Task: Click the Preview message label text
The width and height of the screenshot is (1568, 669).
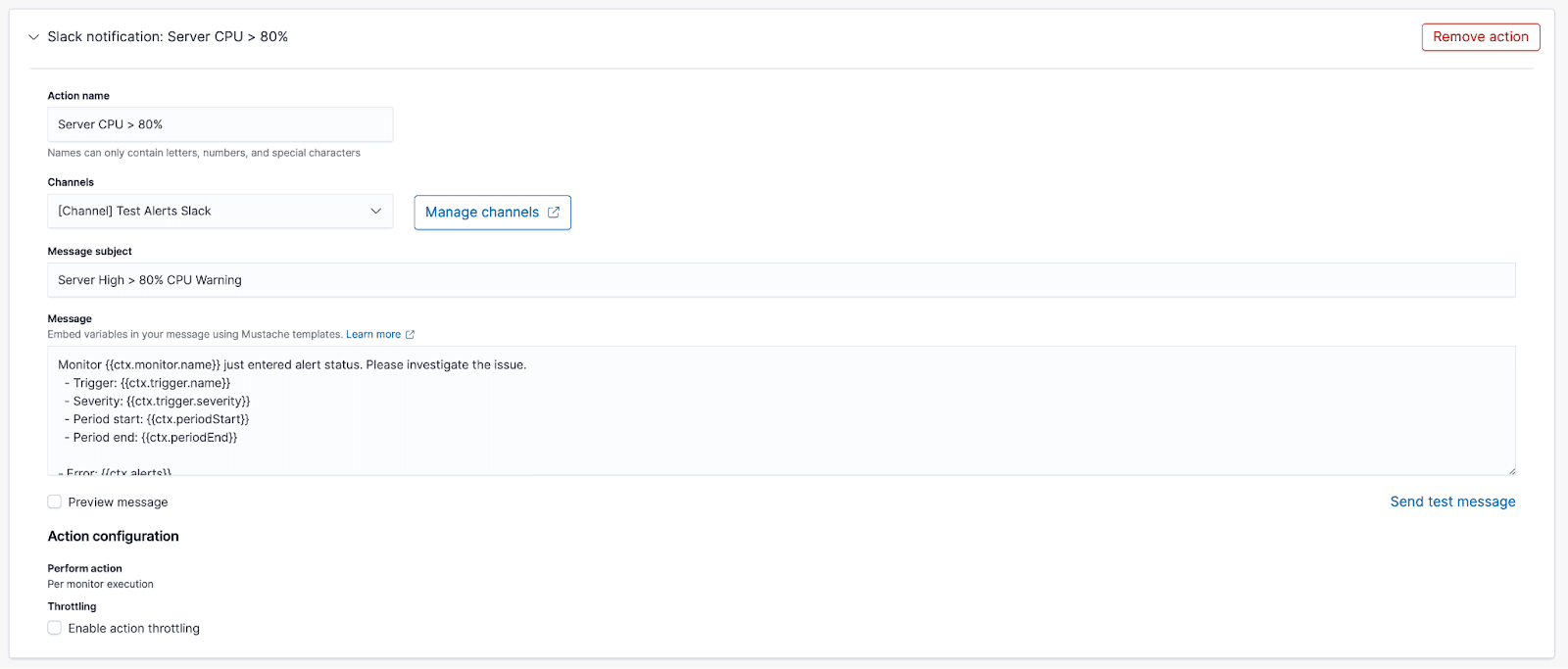Action: point(118,502)
